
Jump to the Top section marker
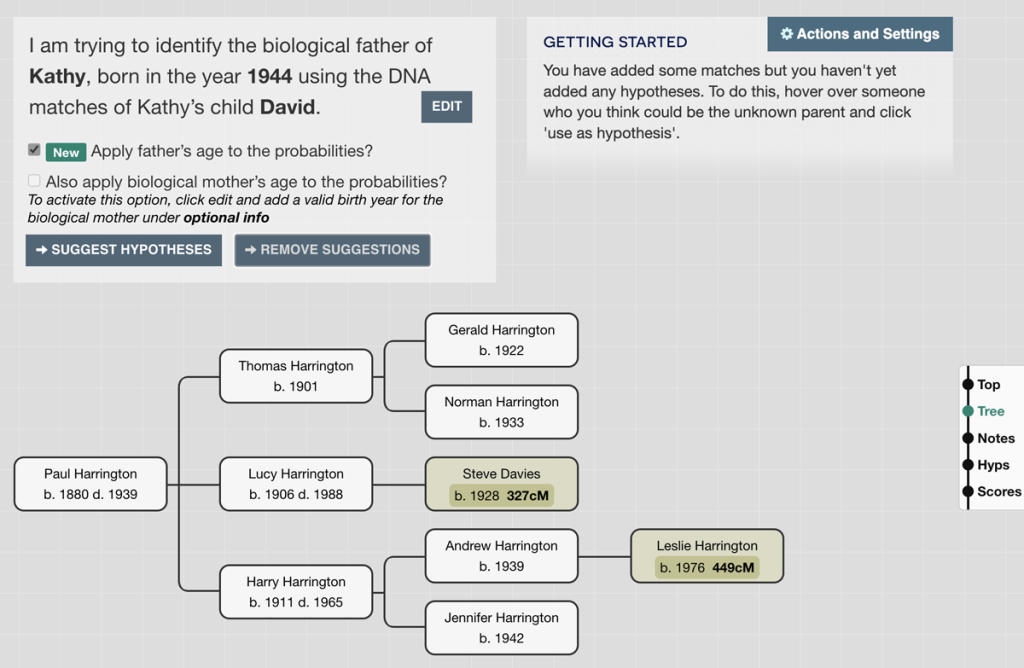(968, 384)
